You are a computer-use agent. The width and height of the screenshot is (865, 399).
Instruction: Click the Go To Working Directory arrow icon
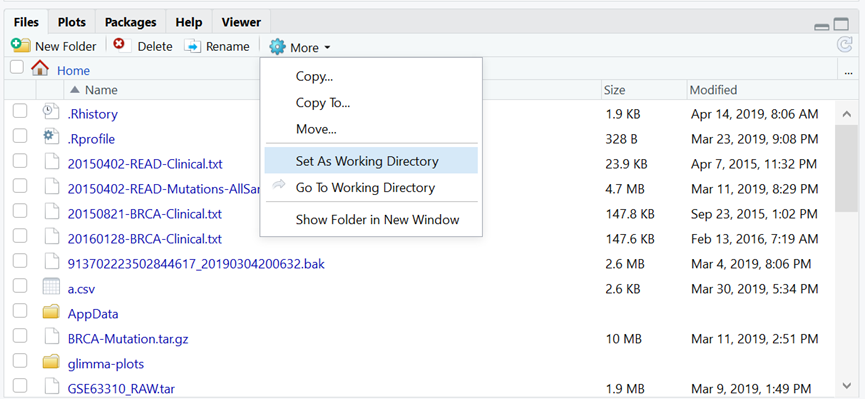pyautogui.click(x=280, y=185)
